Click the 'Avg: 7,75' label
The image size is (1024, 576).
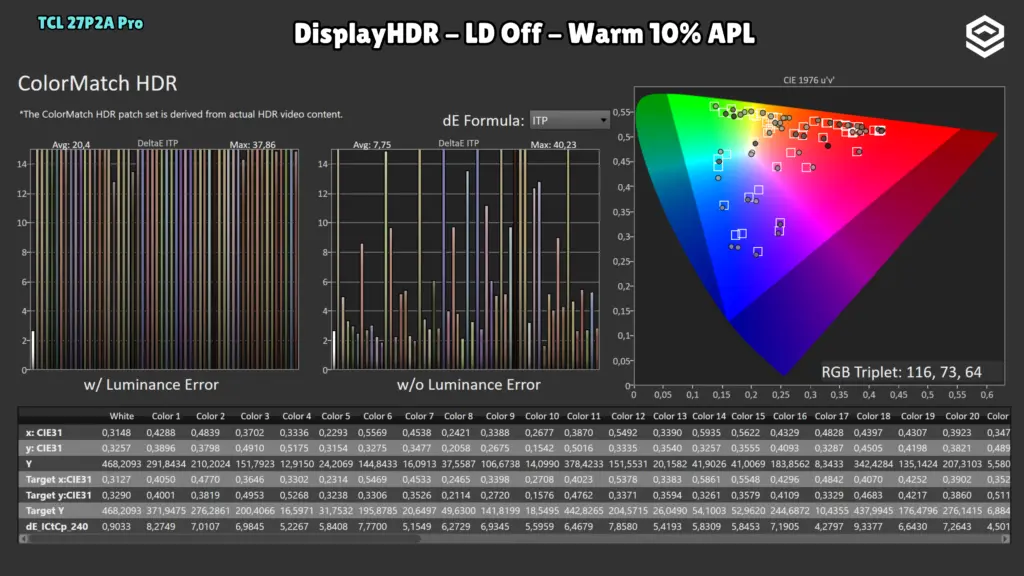[x=372, y=144]
